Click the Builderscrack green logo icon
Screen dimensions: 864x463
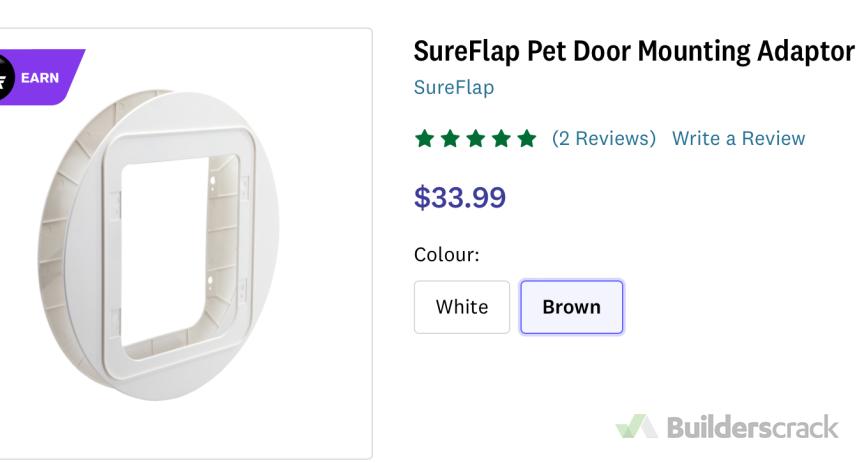click(x=636, y=427)
